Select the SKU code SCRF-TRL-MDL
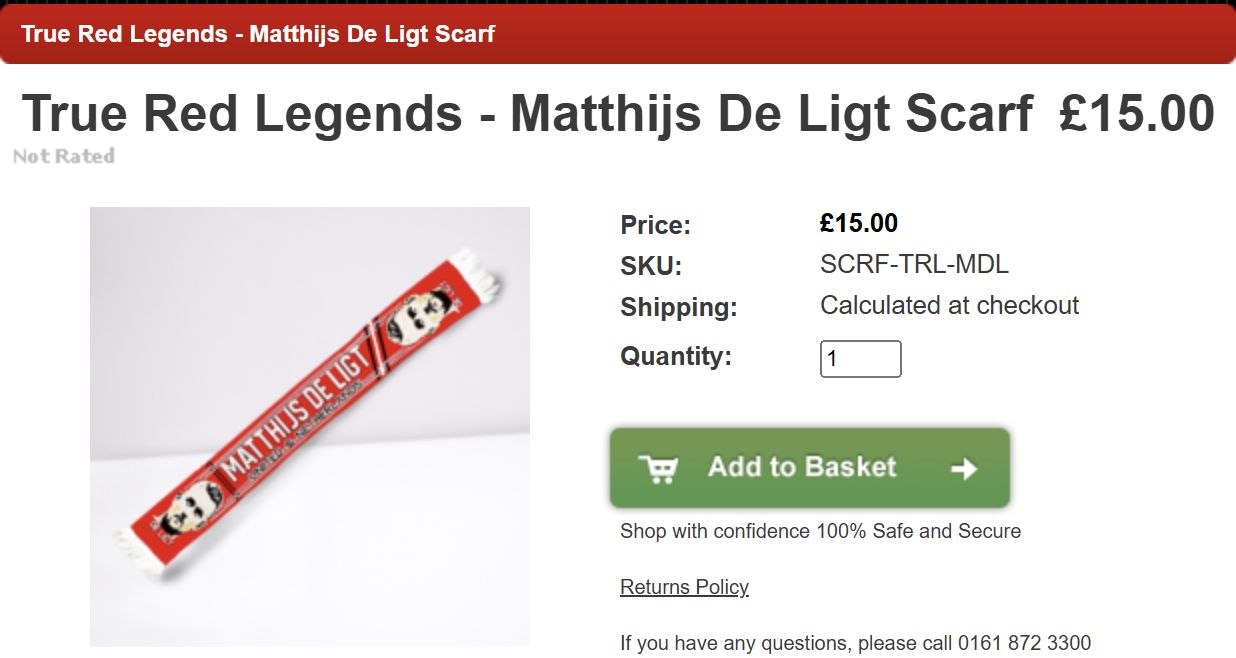 coord(914,264)
